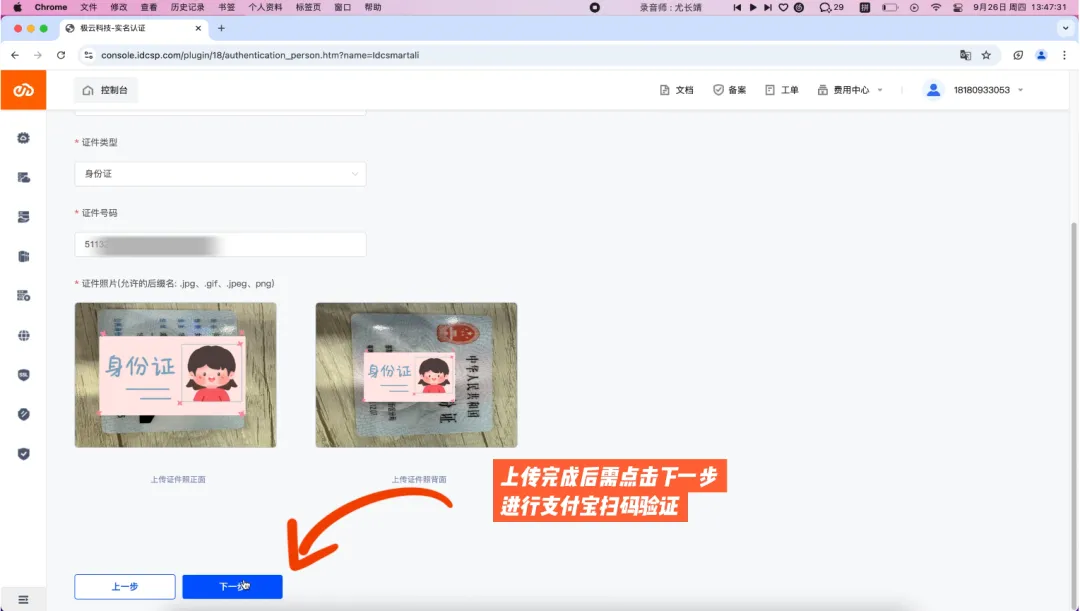
Task: Click the 上一步 button
Action: pos(125,587)
